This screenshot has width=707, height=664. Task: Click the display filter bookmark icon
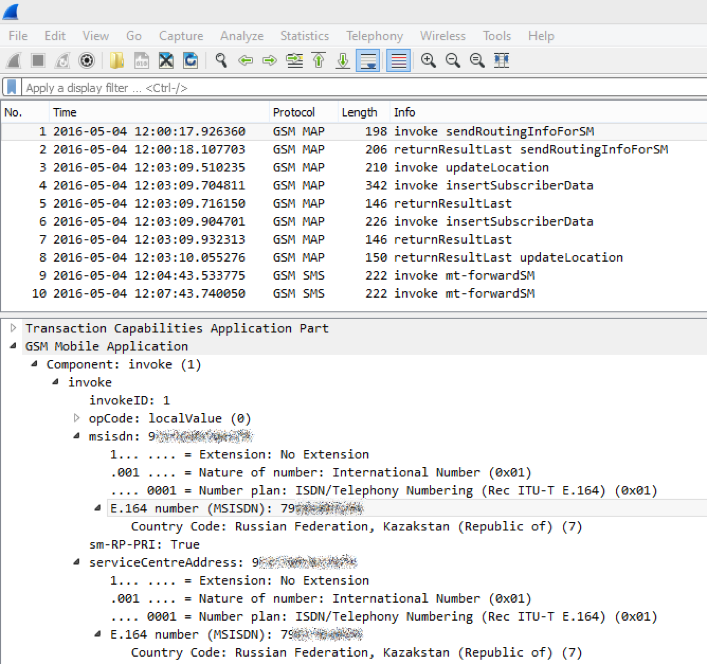tap(11, 87)
